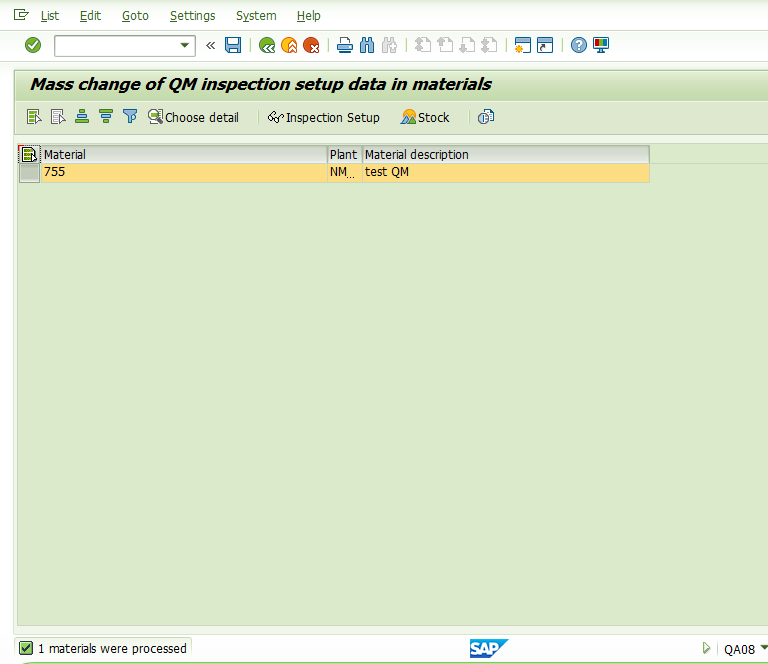
Task: Click the table select-all corner icon
Action: pyautogui.click(x=29, y=155)
